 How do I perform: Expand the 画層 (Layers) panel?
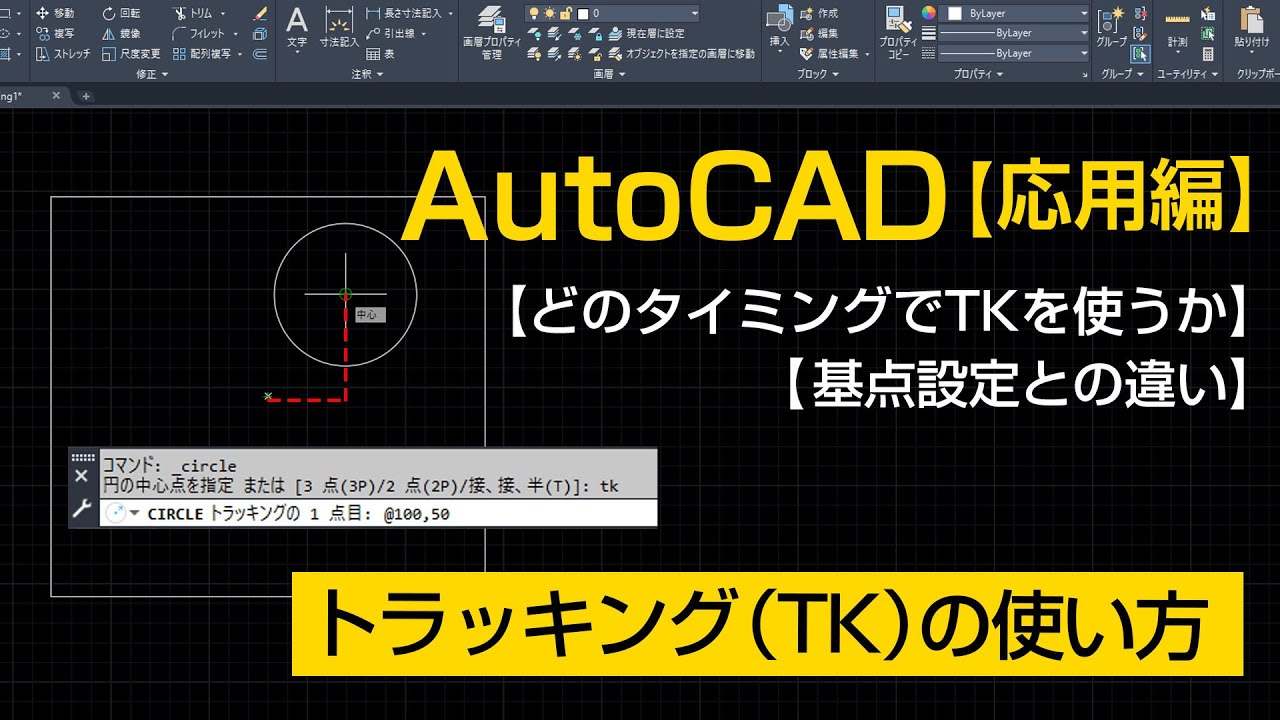pyautogui.click(x=609, y=74)
